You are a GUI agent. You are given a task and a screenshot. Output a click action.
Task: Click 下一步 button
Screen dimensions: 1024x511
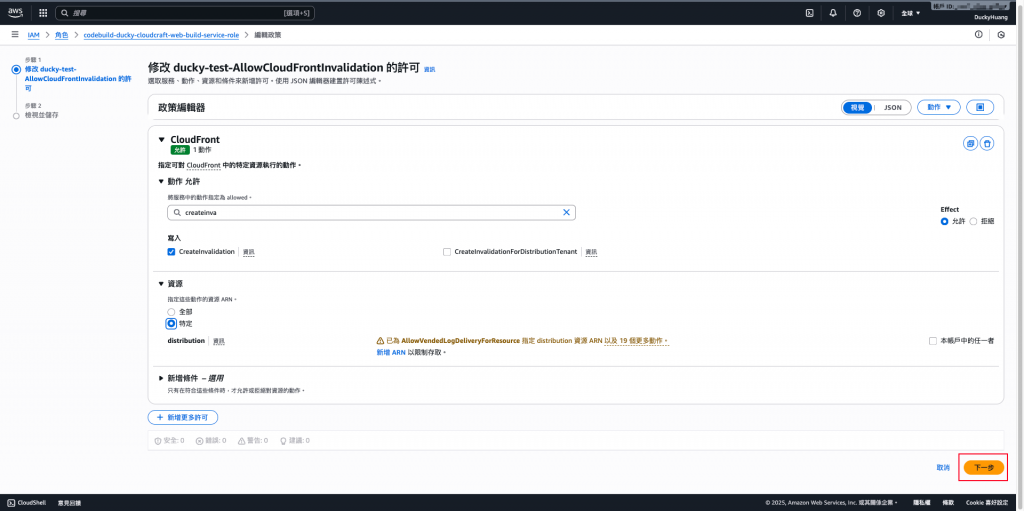point(984,468)
